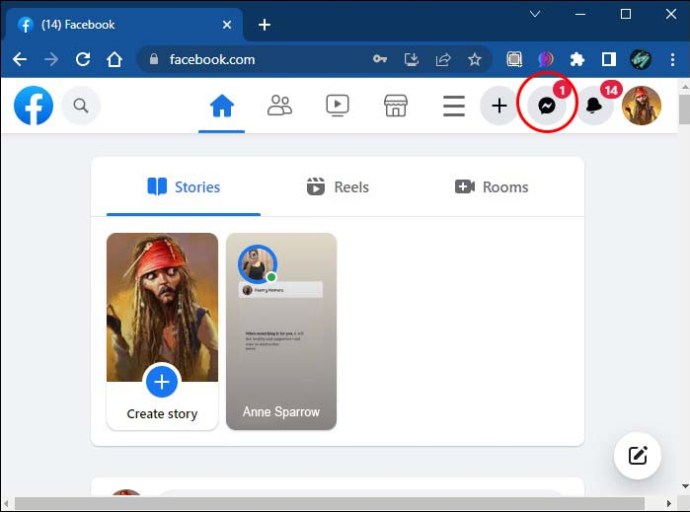690x512 pixels.
Task: Open the notifications bell
Action: point(594,106)
